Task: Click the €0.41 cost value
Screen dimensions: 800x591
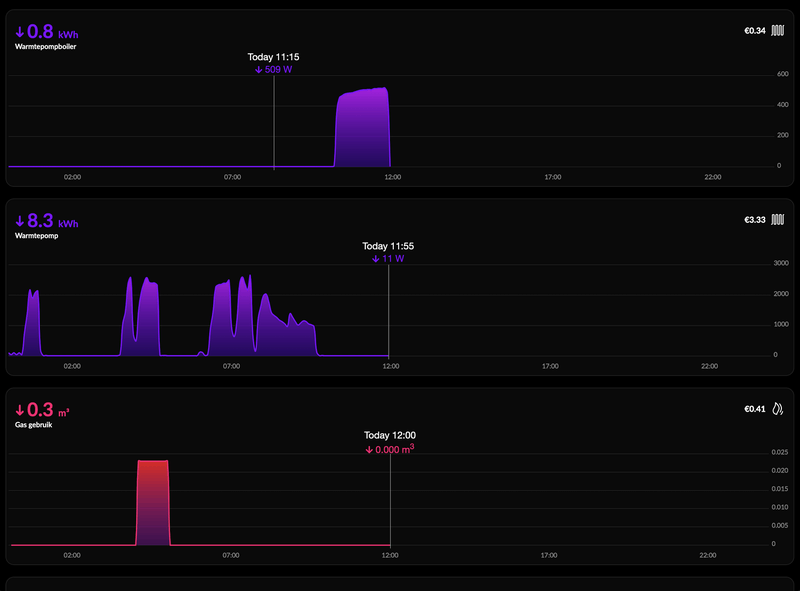Action: [x=755, y=409]
